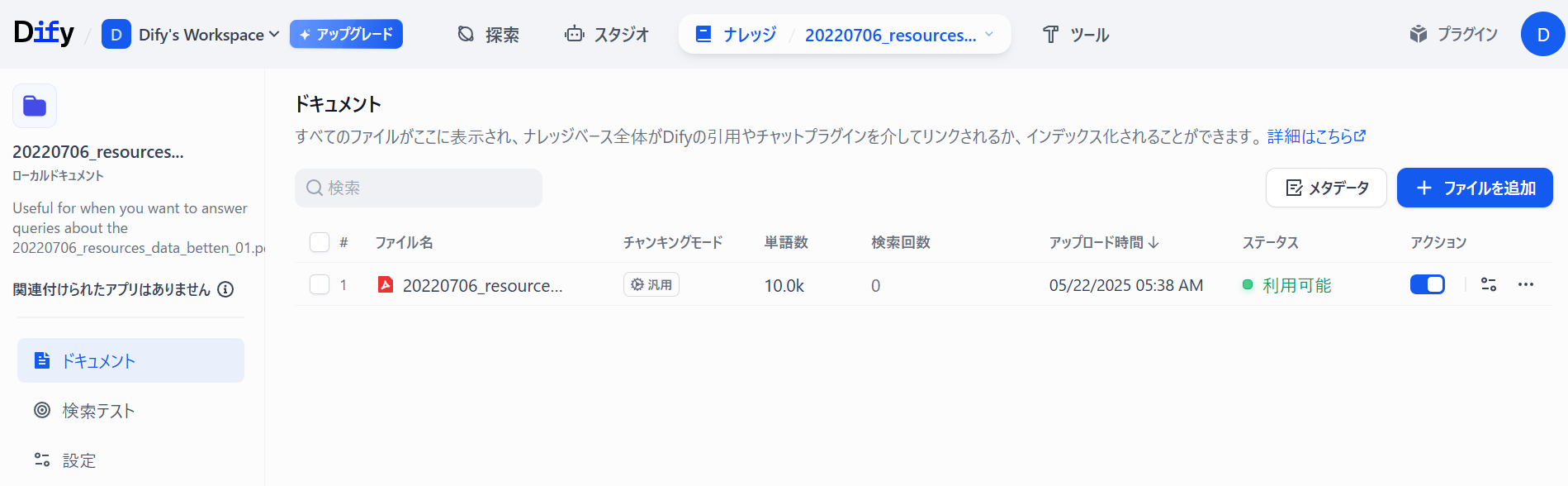The height and width of the screenshot is (486, 1568).
Task: Click the 汎用 chunking mode badge
Action: (x=651, y=284)
